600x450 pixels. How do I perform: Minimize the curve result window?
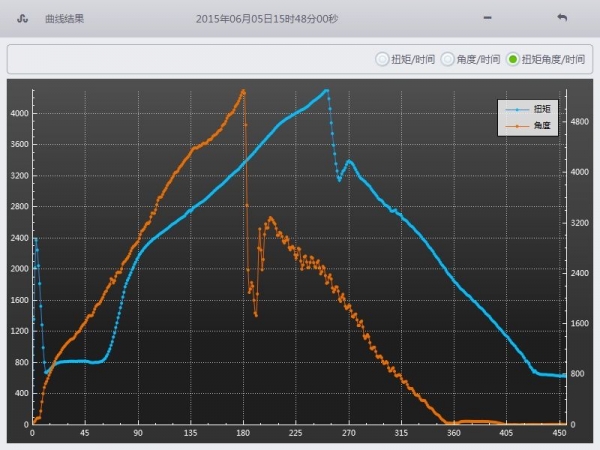click(x=487, y=18)
